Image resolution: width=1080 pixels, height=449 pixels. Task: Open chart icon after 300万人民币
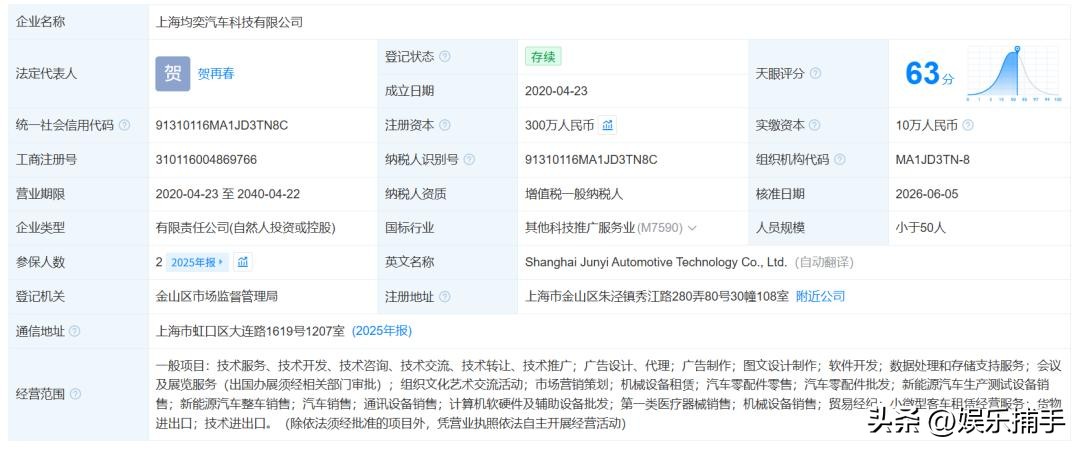coord(608,125)
